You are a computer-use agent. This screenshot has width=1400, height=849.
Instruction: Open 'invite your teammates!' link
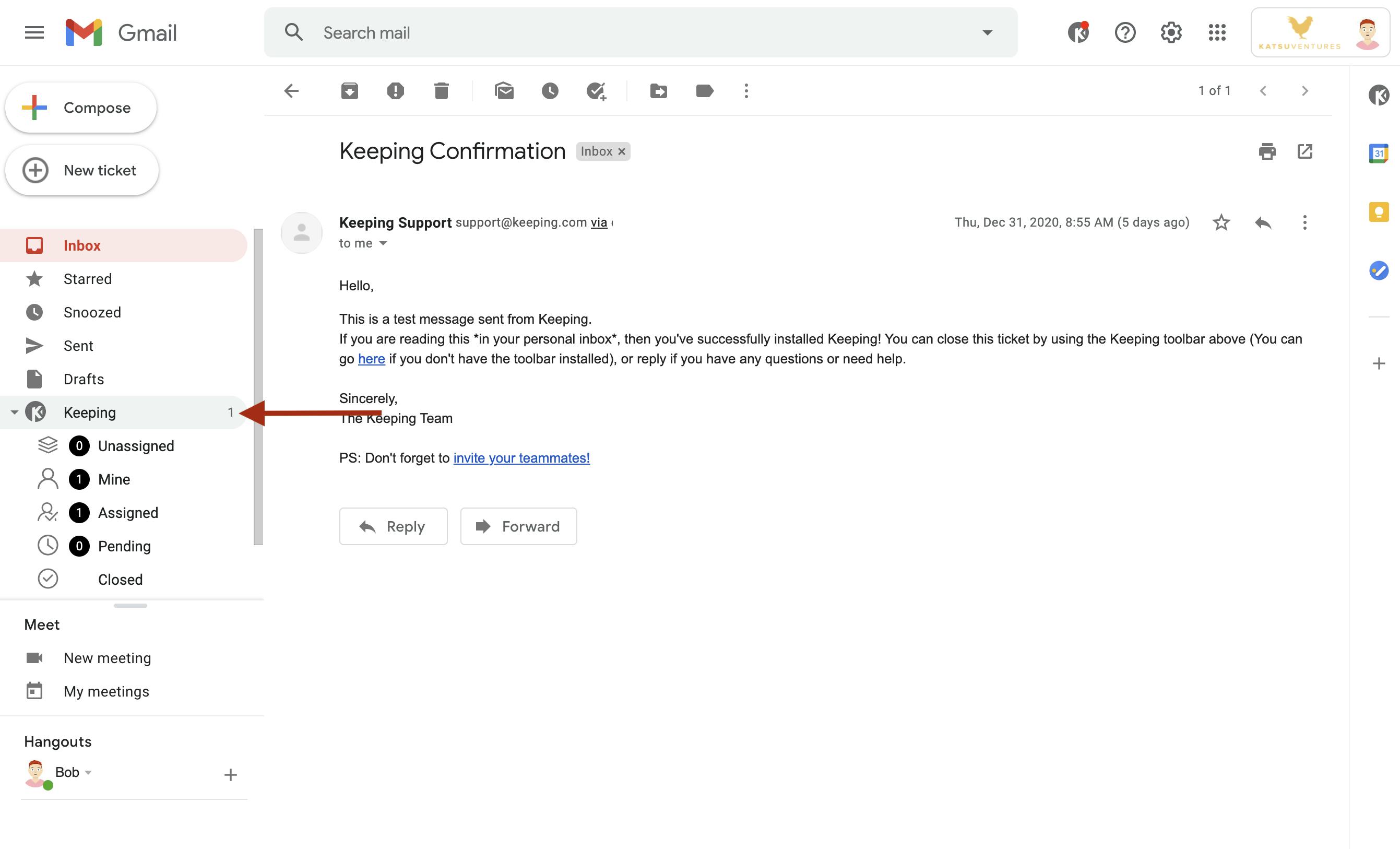(521, 458)
